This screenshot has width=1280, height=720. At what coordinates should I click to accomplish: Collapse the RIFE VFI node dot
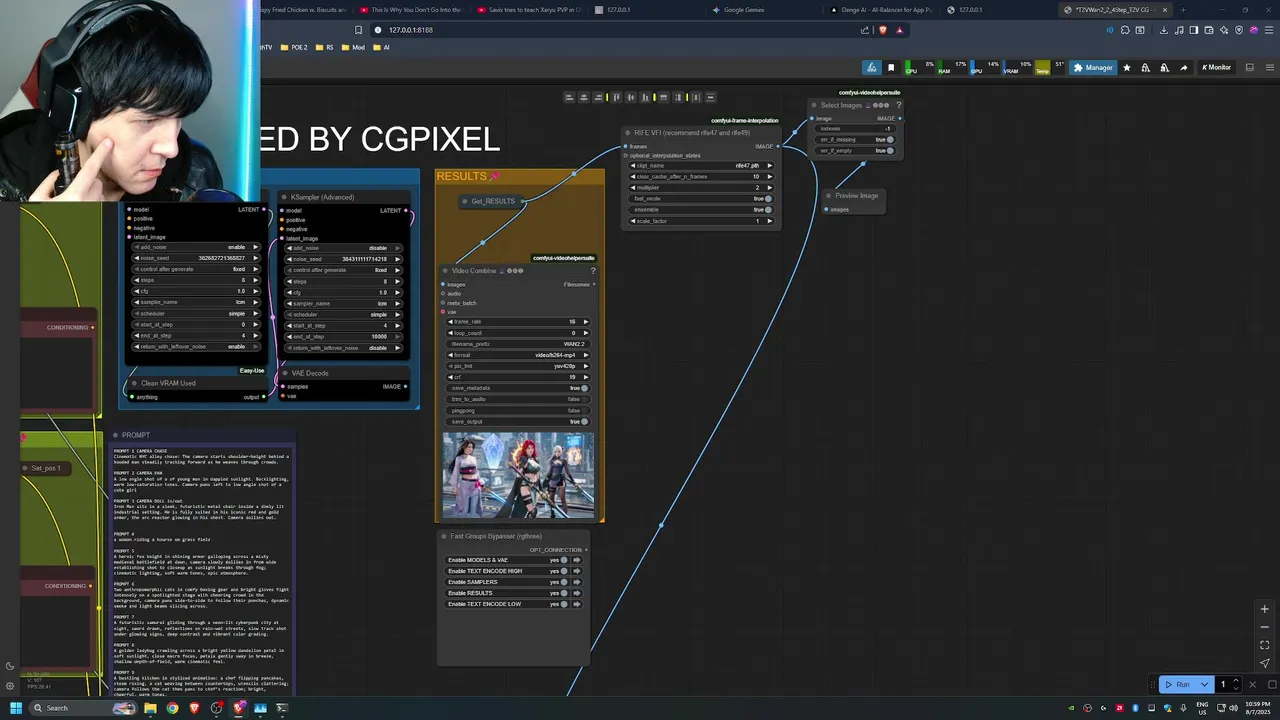(x=627, y=133)
